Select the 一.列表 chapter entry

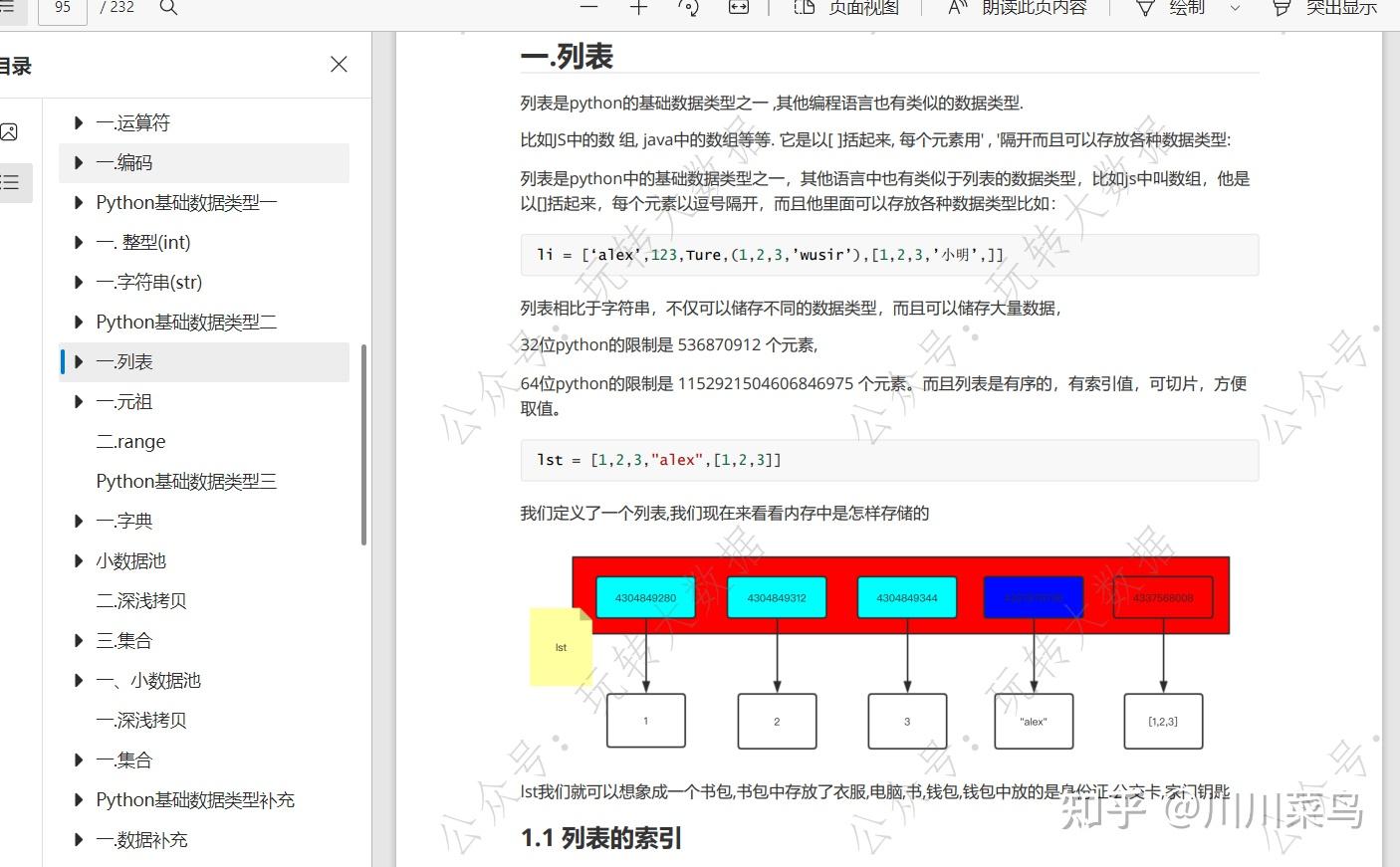(x=124, y=361)
